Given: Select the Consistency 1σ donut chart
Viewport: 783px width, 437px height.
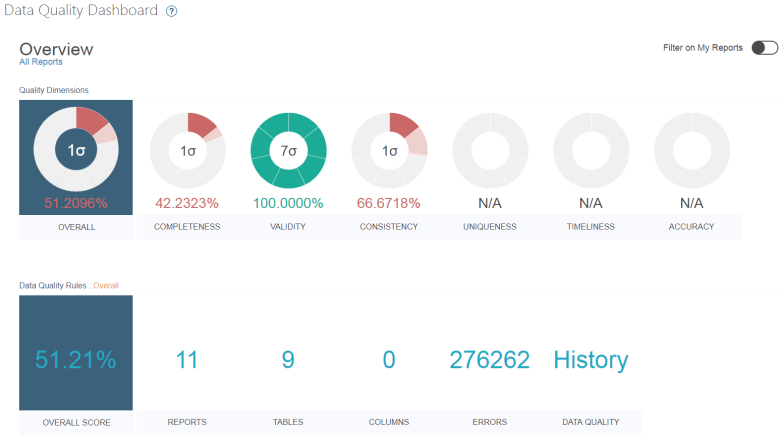Looking at the screenshot, I should (390, 150).
